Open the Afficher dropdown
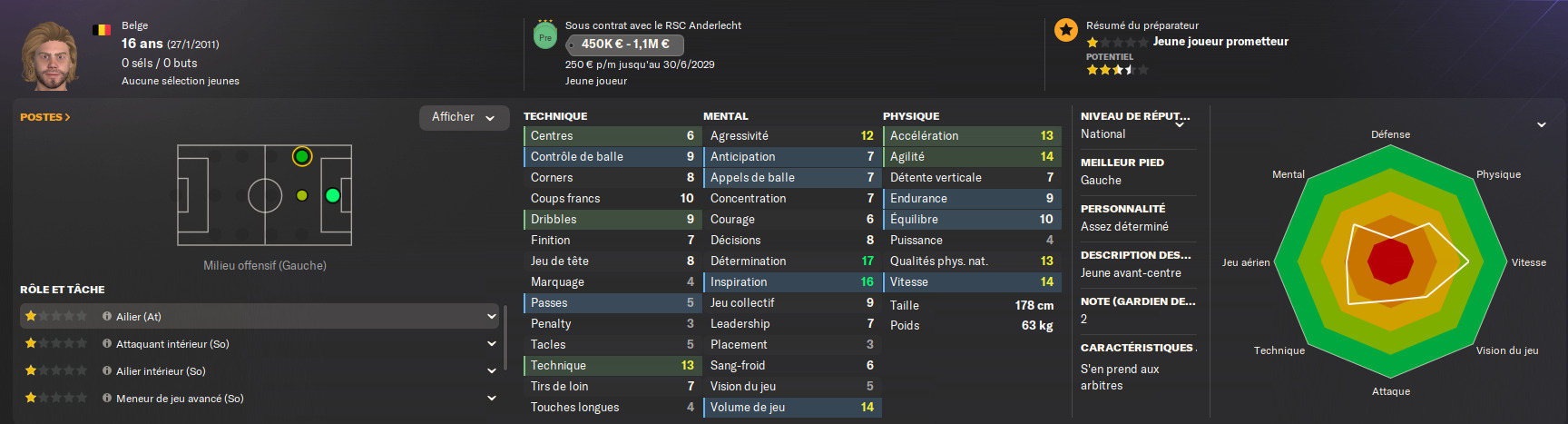This screenshot has height=424, width=1568. pos(464,117)
